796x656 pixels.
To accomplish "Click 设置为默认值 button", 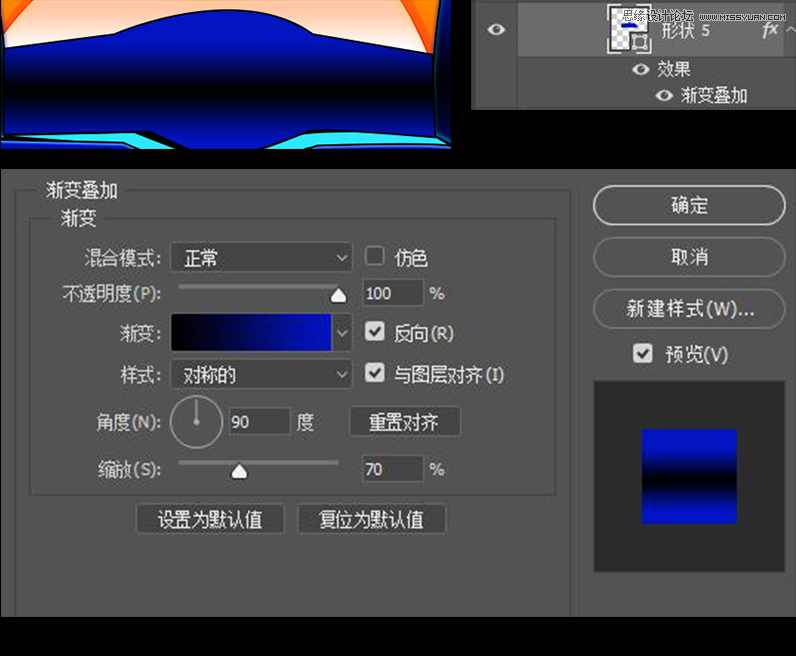I will (210, 519).
